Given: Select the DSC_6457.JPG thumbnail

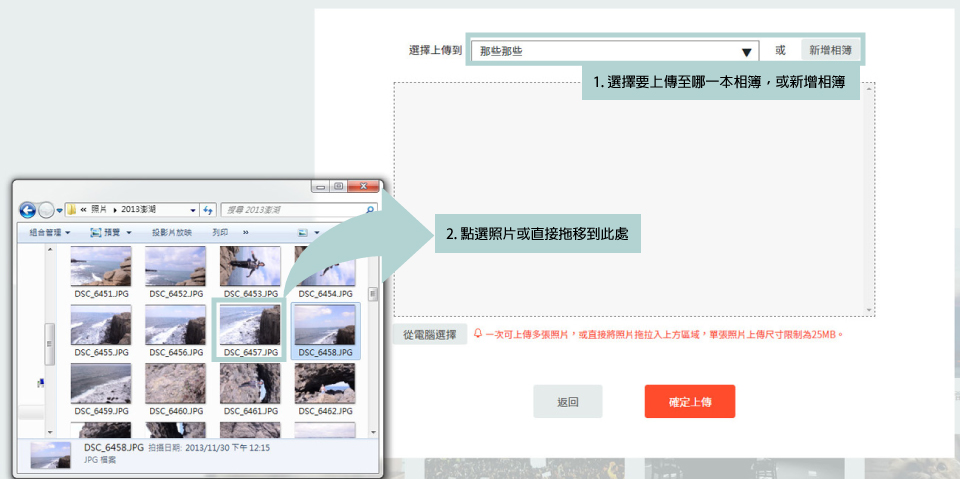Looking at the screenshot, I should point(250,325).
